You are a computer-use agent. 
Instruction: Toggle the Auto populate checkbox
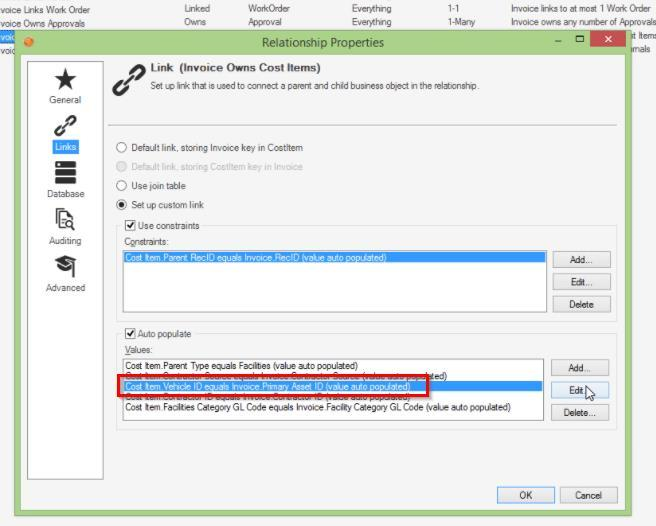click(x=130, y=334)
